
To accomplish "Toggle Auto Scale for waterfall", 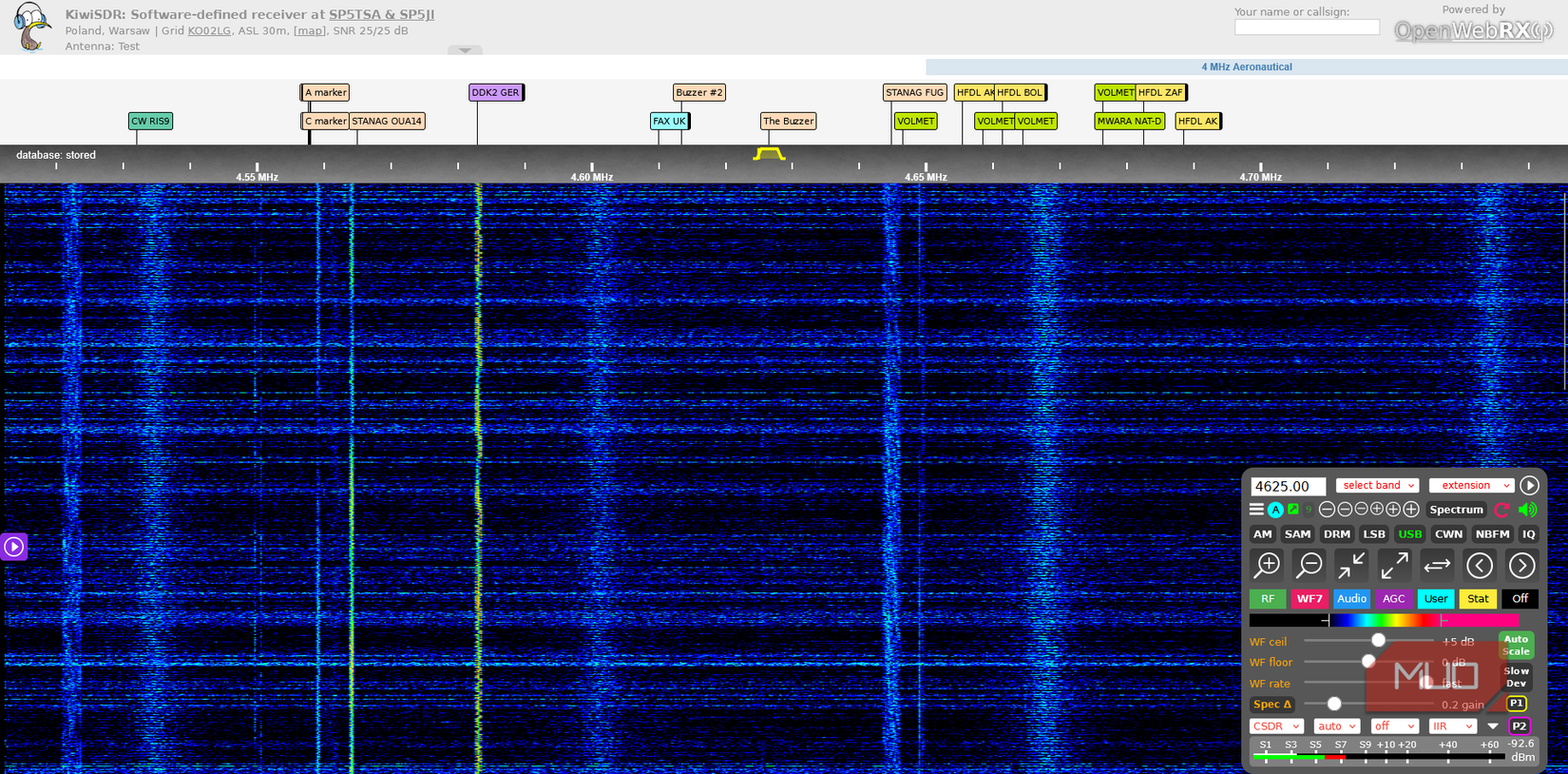I will tap(1516, 646).
